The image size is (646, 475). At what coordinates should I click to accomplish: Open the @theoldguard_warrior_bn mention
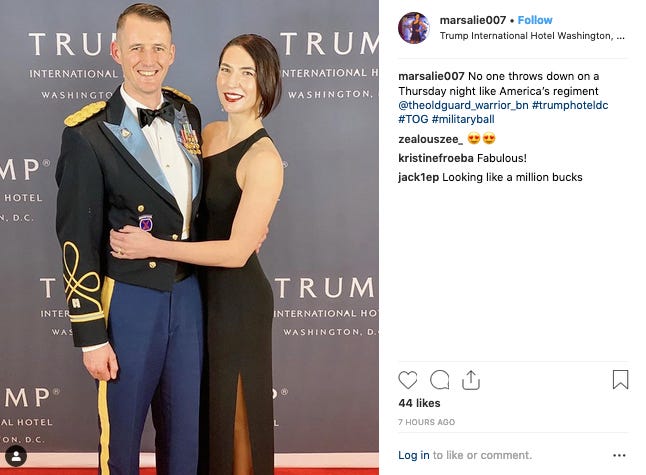coord(463,105)
